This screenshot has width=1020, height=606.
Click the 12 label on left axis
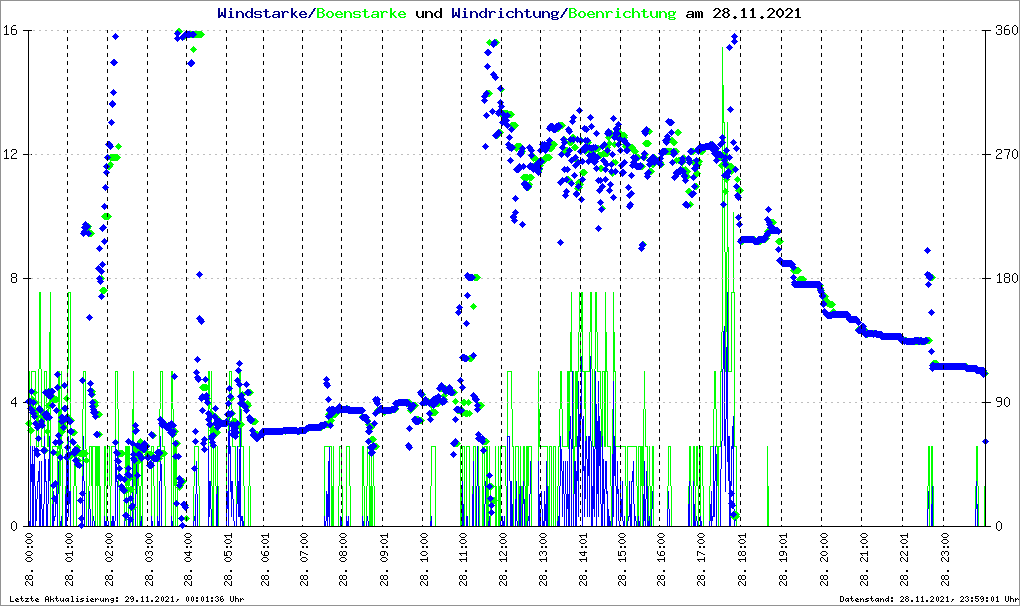[14, 155]
